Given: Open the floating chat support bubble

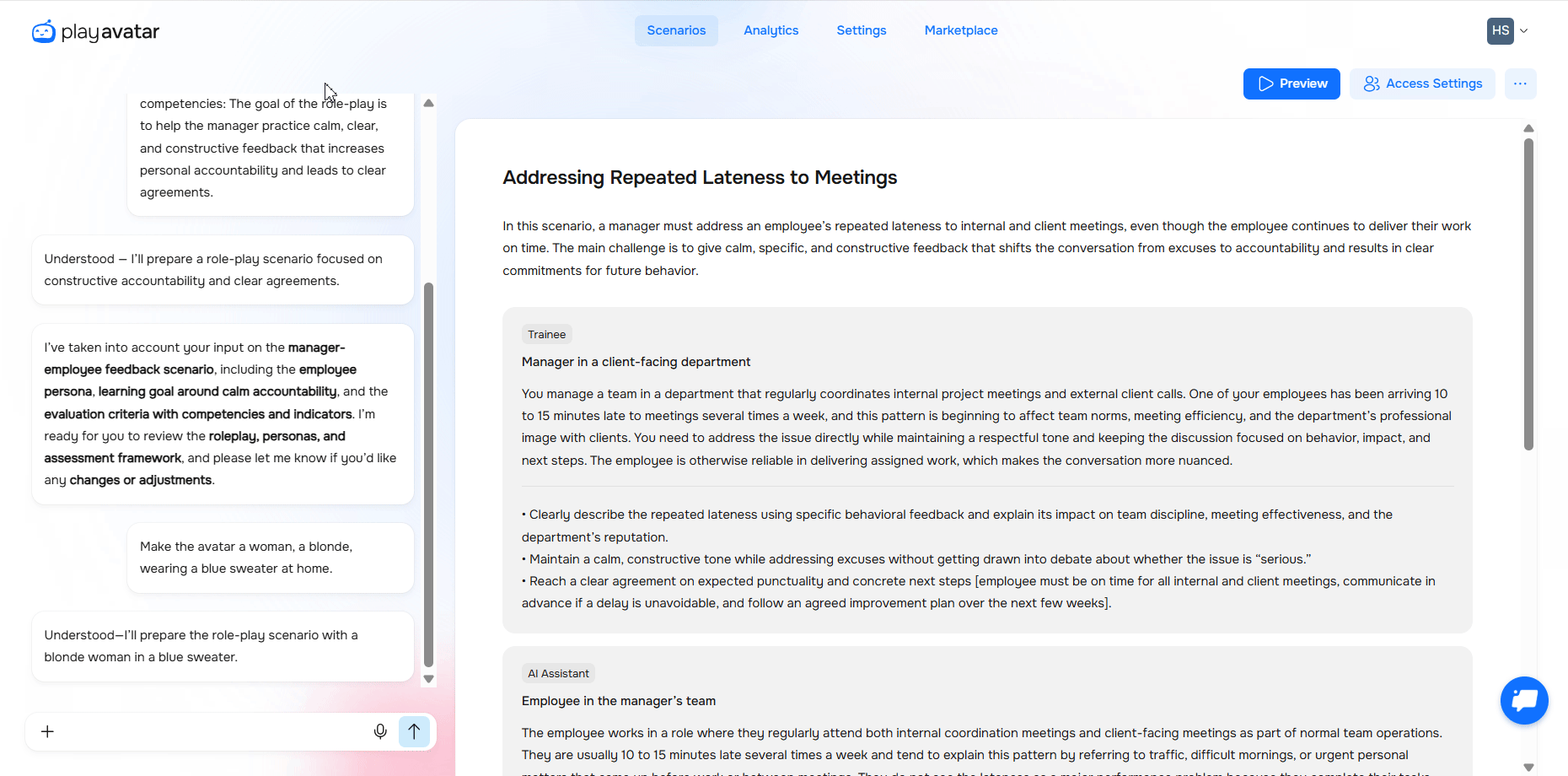Looking at the screenshot, I should coord(1524,700).
